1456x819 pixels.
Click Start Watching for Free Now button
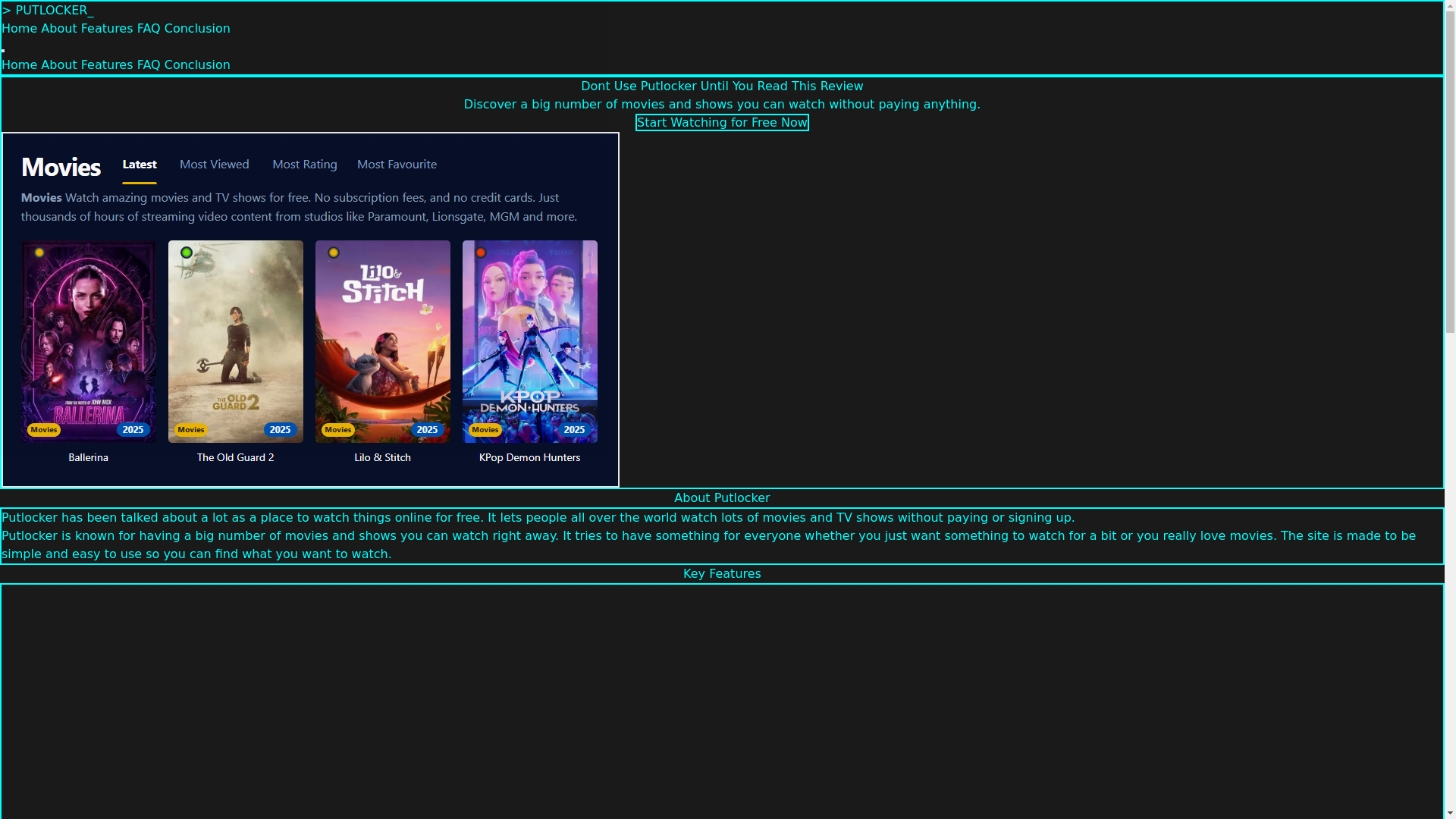pyautogui.click(x=722, y=123)
